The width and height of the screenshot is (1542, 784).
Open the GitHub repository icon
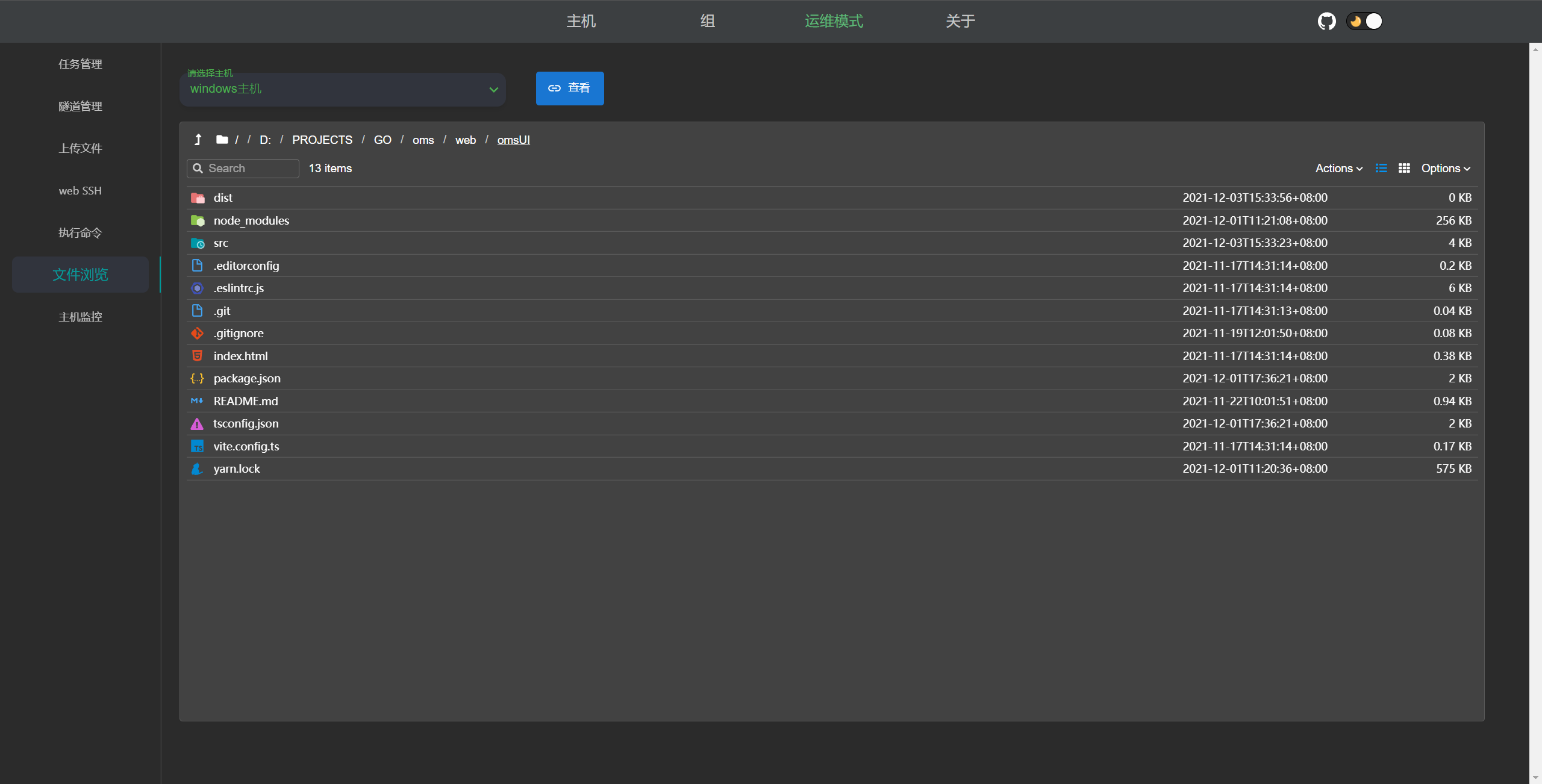click(1326, 22)
